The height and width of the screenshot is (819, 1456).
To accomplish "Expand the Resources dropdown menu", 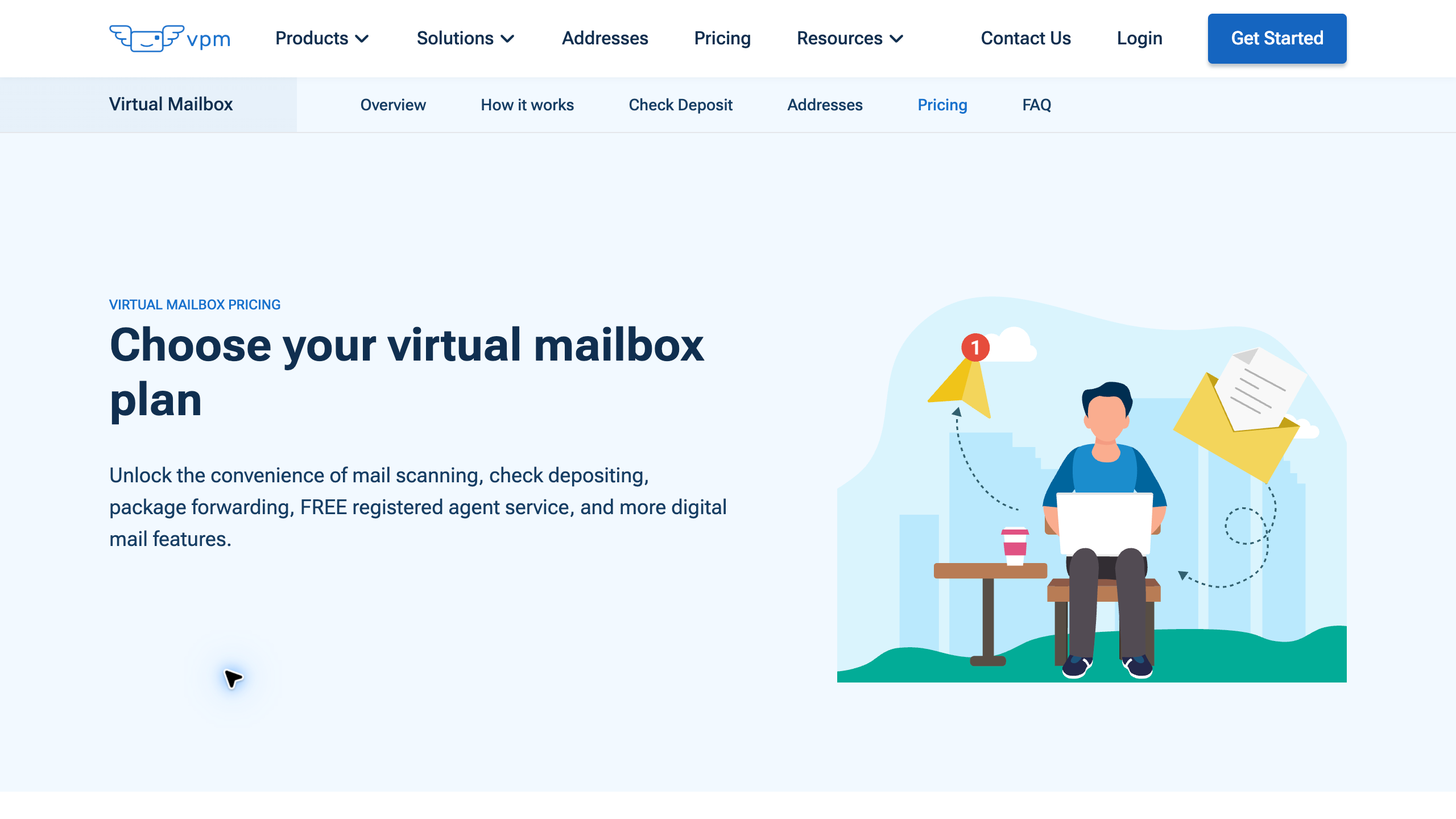I will click(850, 38).
